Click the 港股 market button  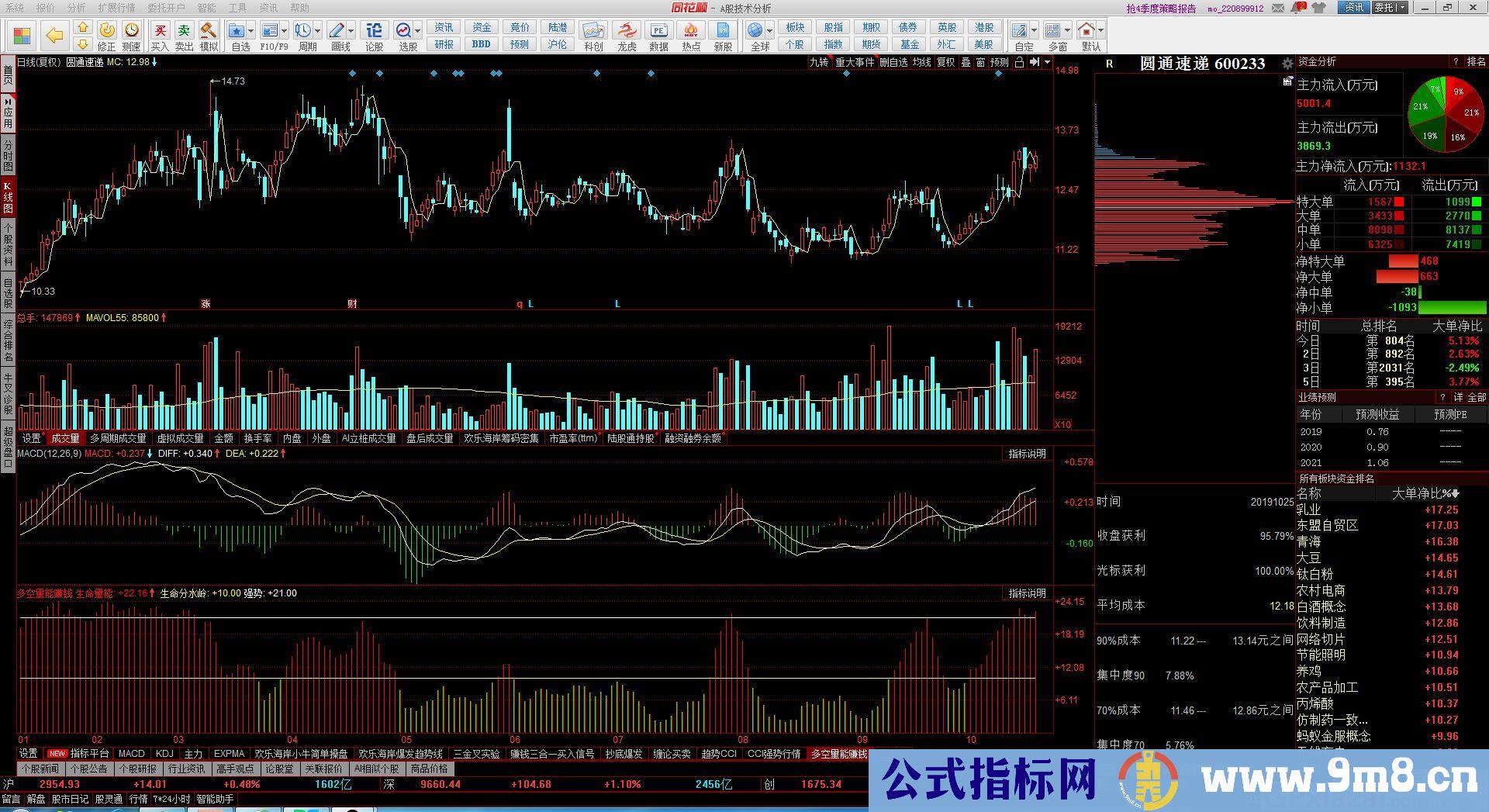(x=984, y=27)
